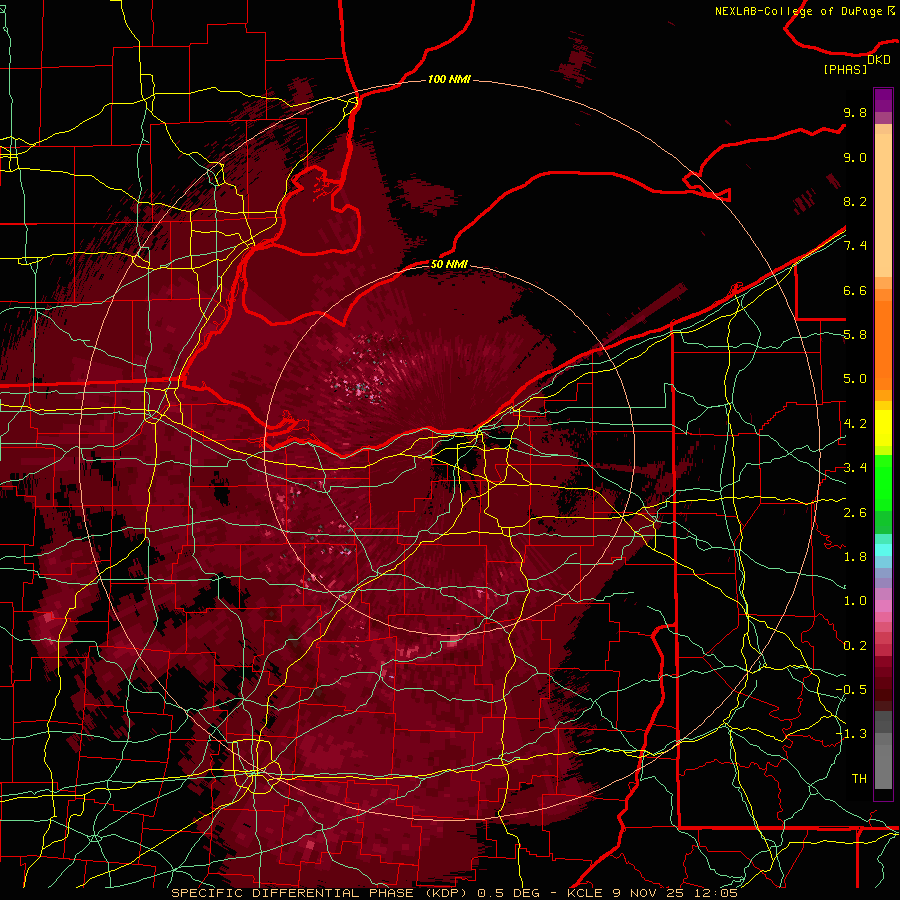Pick the bright green segment of the color bar
This screenshot has height=900, width=900.
coord(883,483)
